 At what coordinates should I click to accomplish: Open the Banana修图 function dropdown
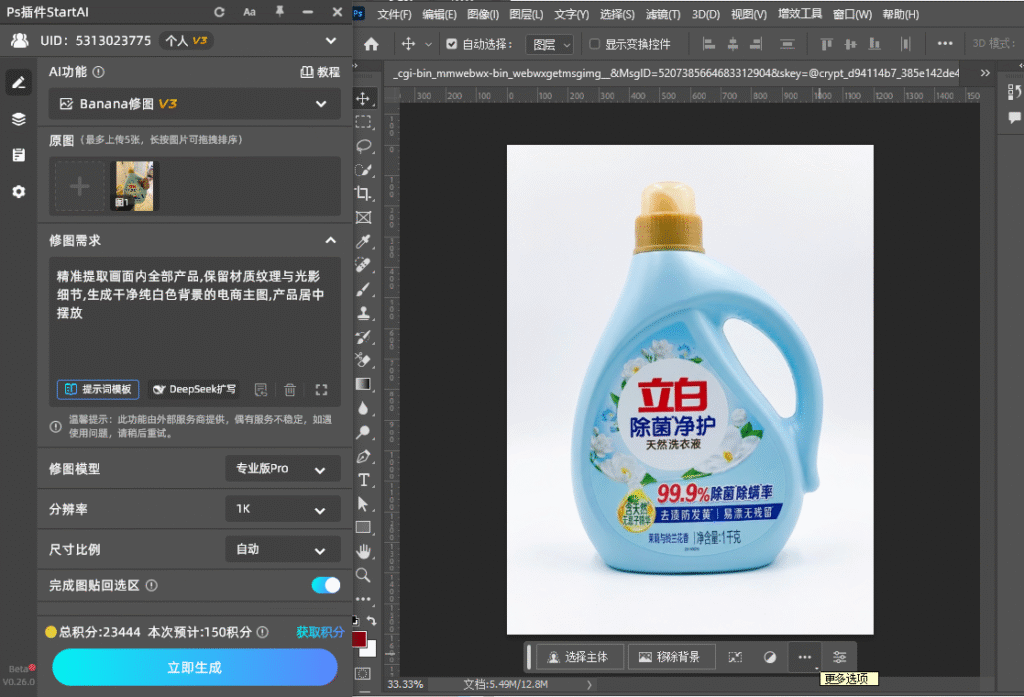coord(195,104)
